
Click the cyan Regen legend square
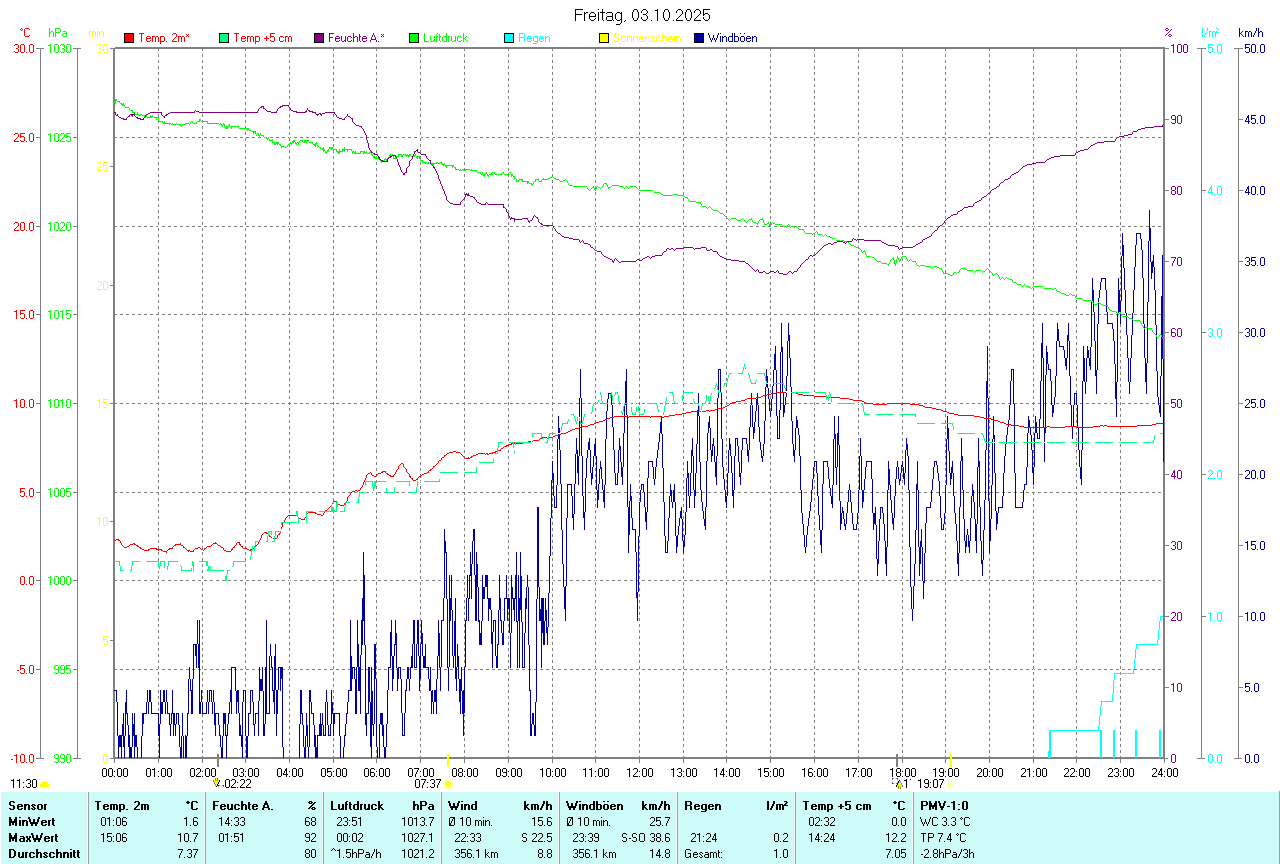pos(509,38)
